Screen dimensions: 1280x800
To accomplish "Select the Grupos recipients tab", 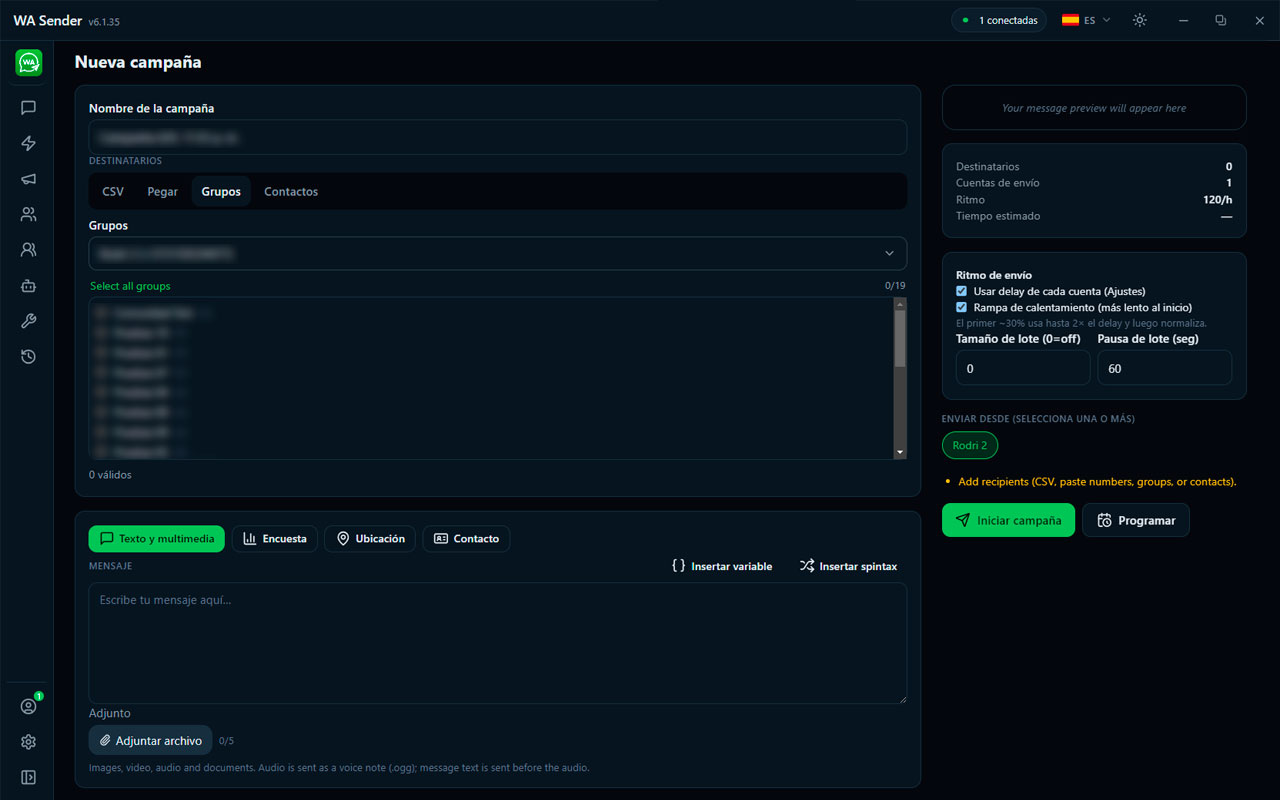I will pyautogui.click(x=221, y=191).
